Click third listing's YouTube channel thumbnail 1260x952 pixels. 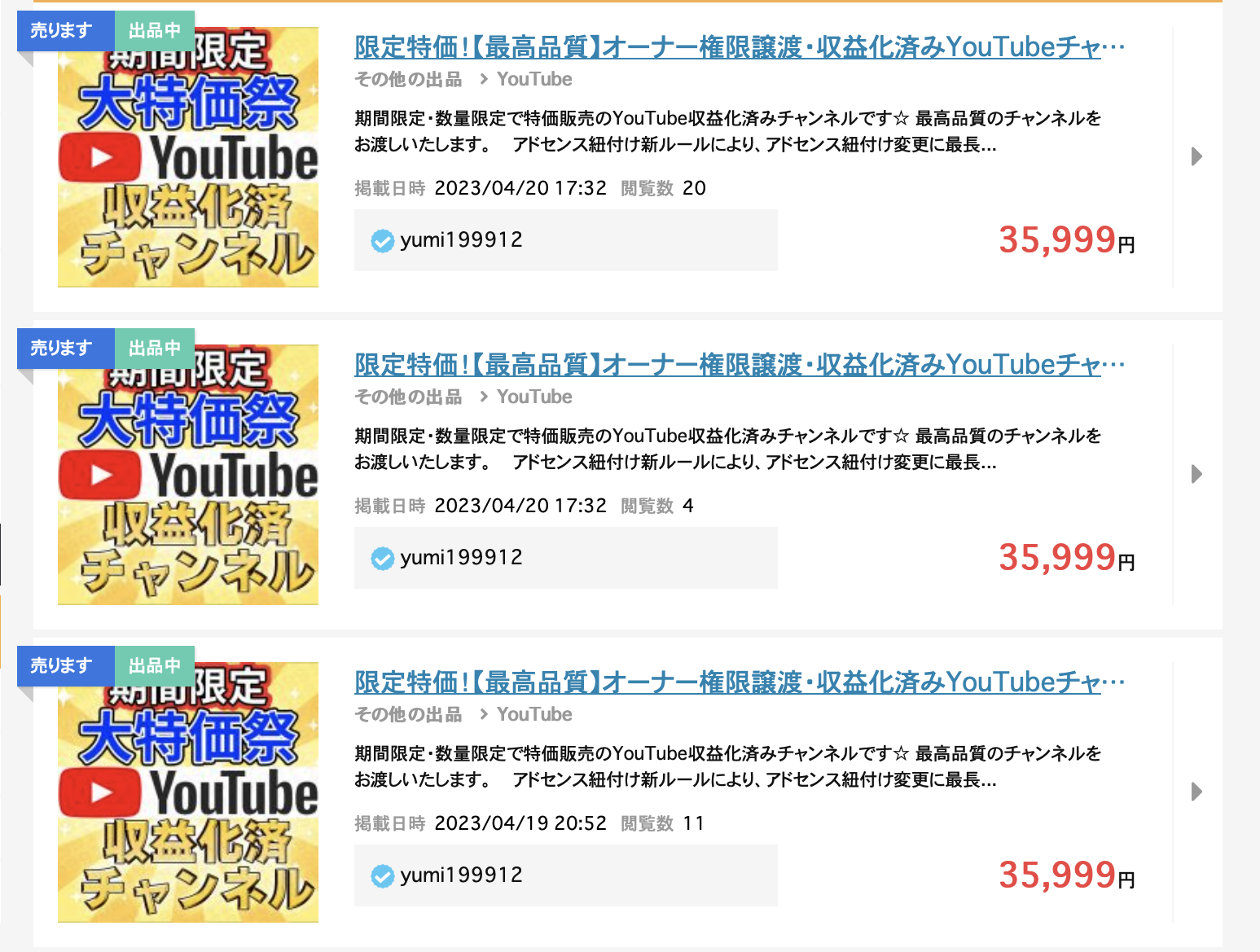(188, 792)
